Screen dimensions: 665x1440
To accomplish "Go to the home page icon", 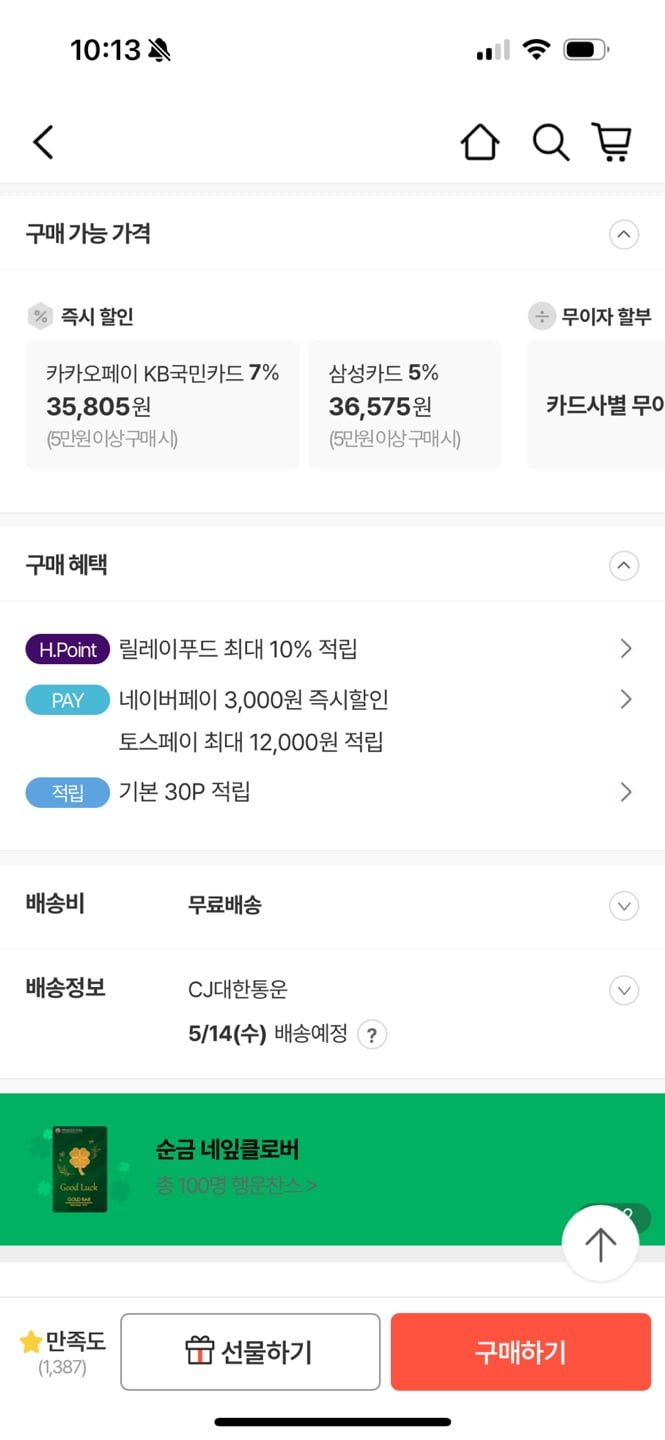I will tap(480, 143).
